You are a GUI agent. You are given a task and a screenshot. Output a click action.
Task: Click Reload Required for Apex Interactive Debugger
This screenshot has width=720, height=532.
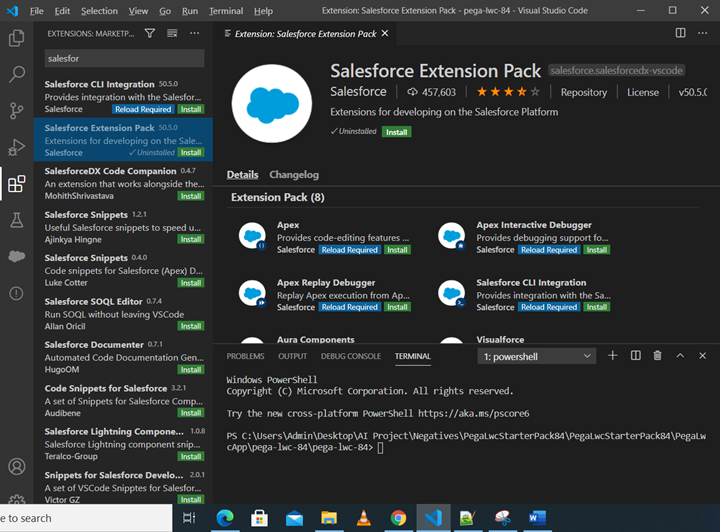[x=549, y=250]
